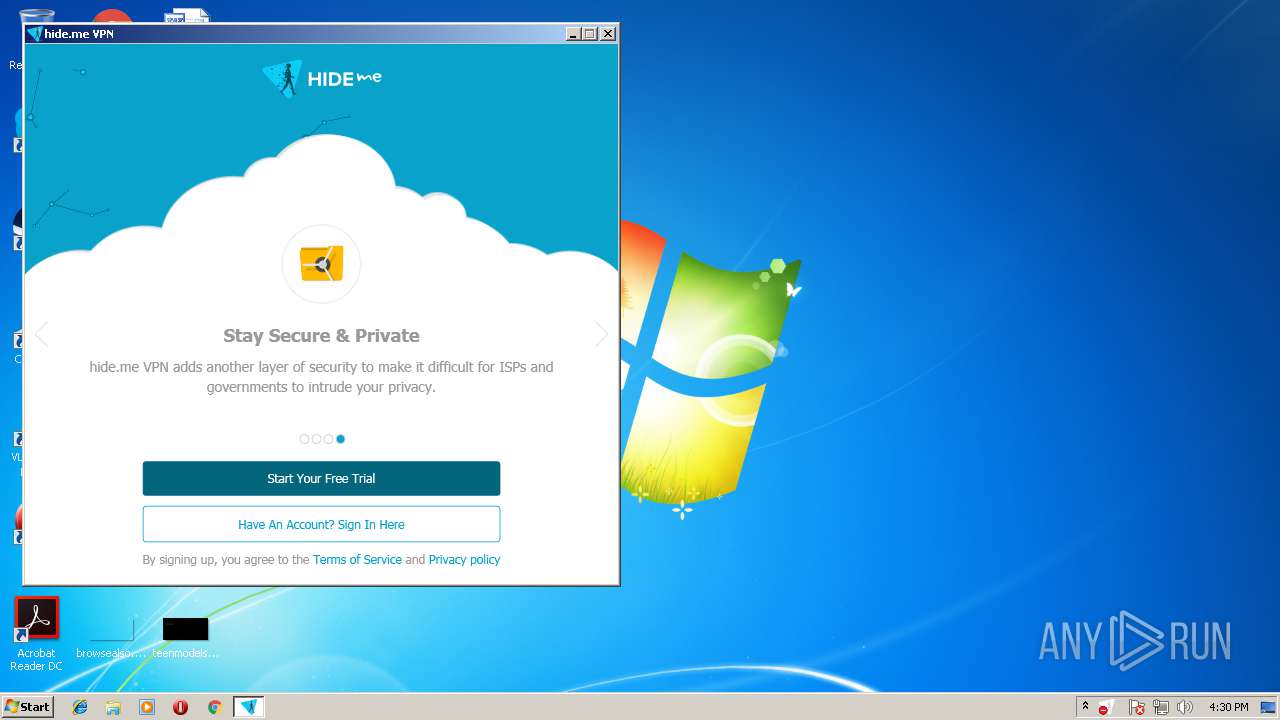Open the Windows Start menu
Screen dimensions: 1280x720
(27, 707)
